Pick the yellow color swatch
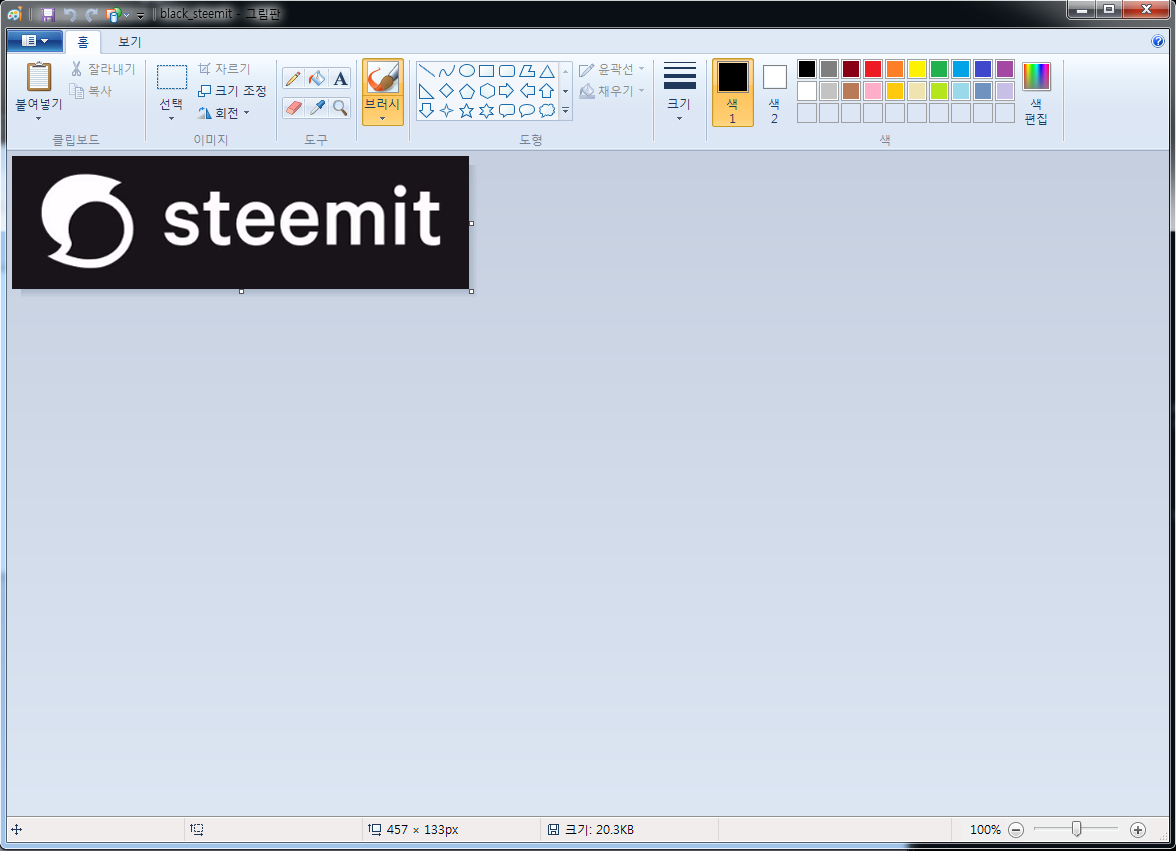Screen dimensions: 1176x851 pos(917,70)
